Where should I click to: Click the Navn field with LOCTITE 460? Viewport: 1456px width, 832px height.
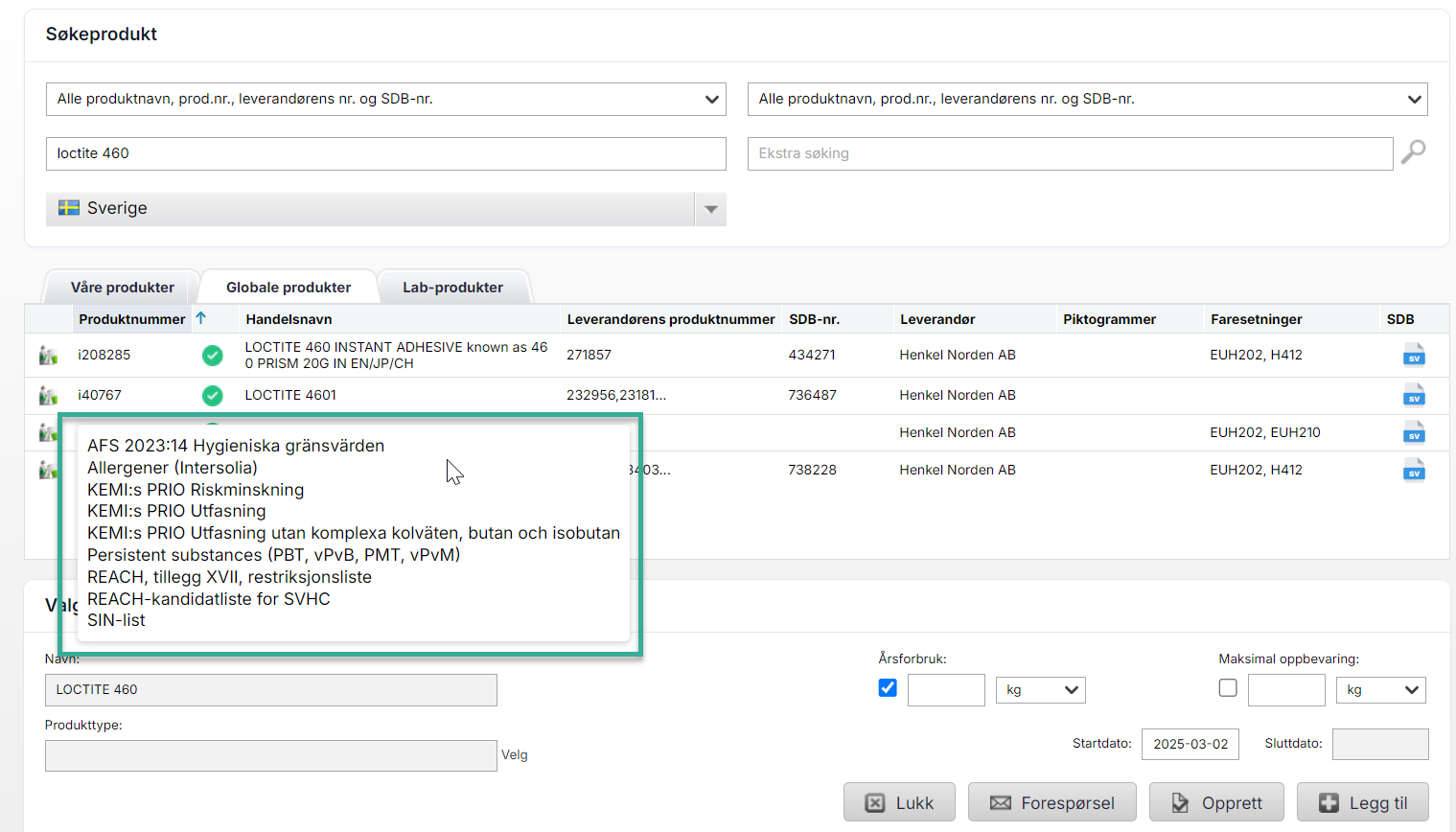[x=271, y=690]
